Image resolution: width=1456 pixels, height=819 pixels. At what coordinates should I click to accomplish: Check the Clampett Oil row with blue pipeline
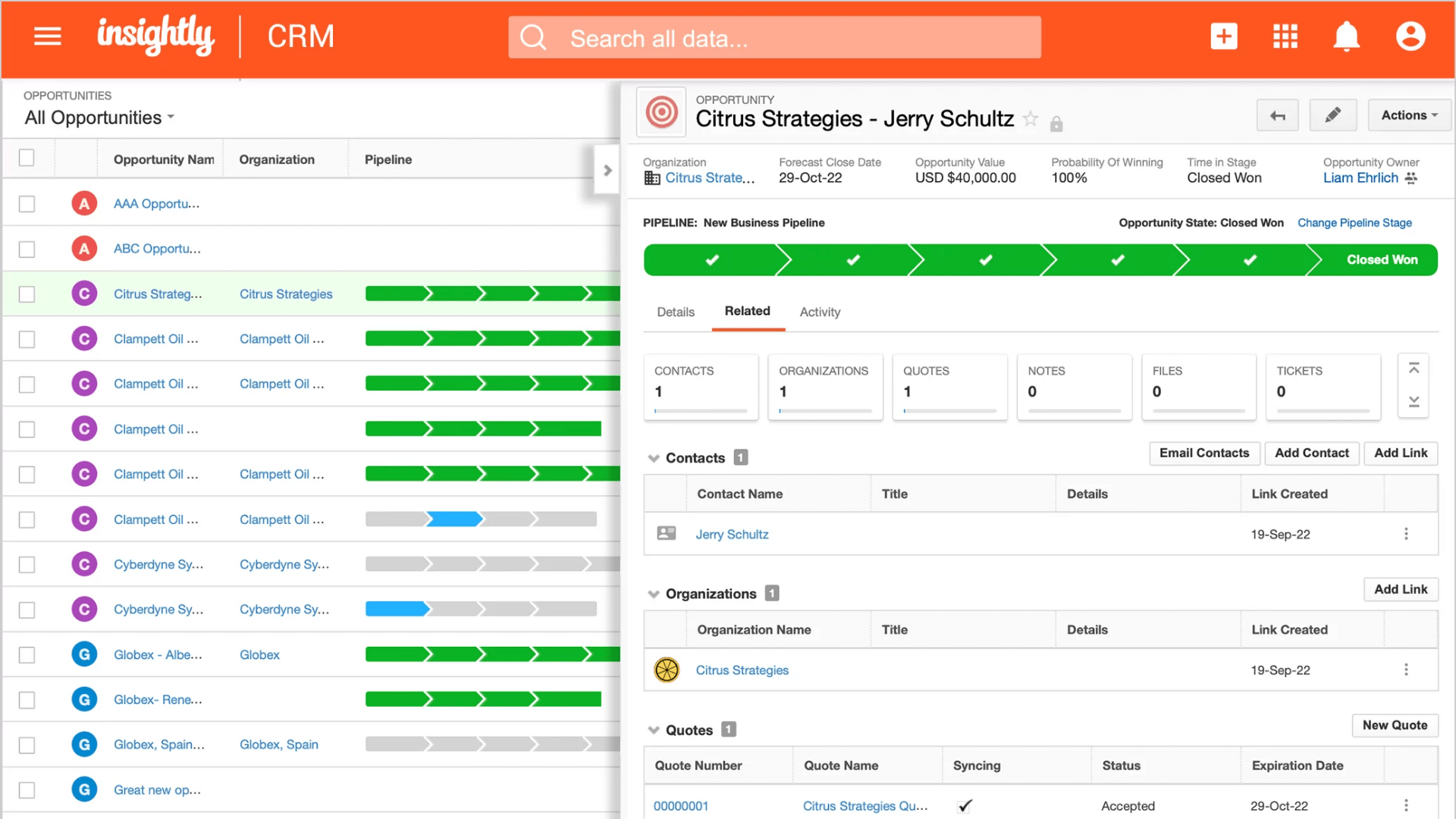[x=27, y=520]
